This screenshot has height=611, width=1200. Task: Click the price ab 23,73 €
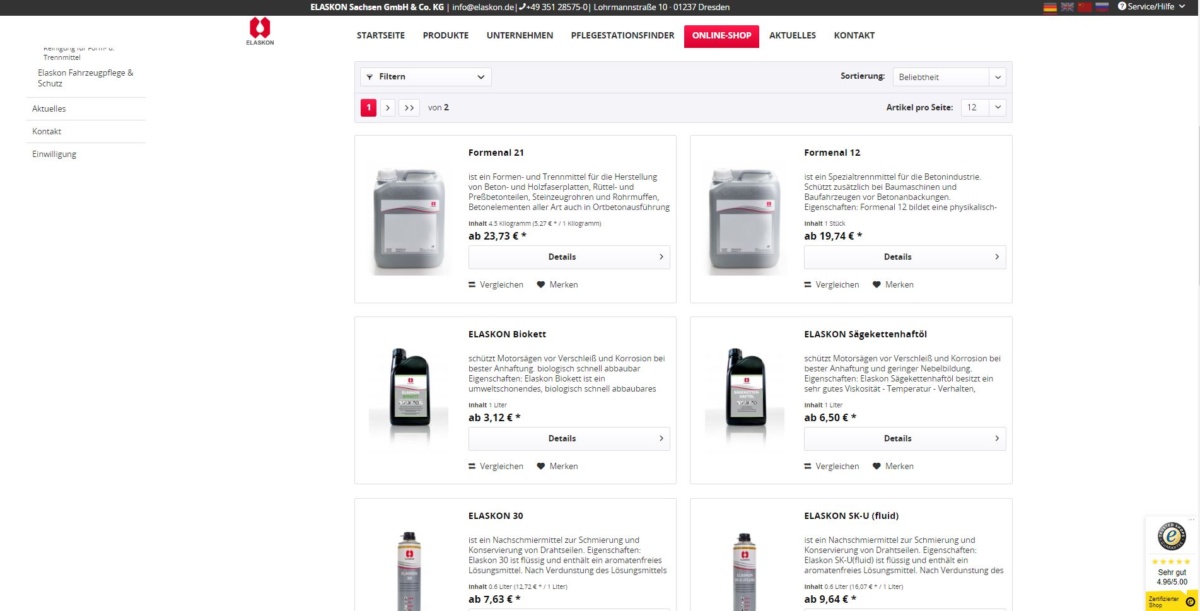point(498,236)
